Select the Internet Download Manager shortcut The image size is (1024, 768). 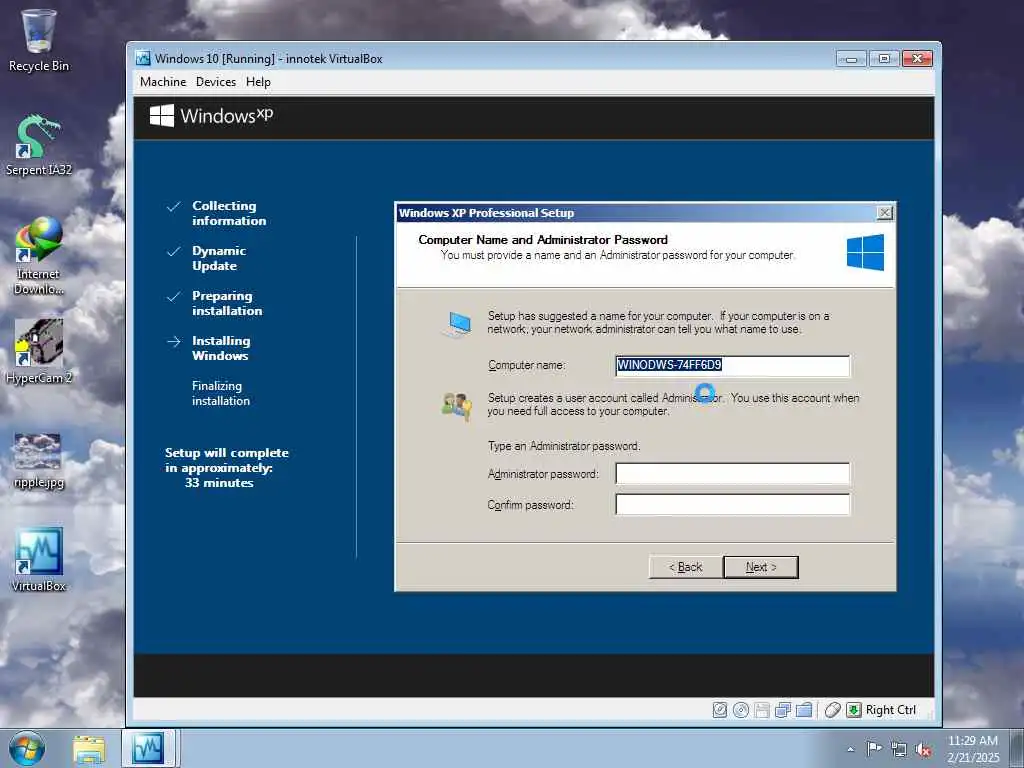click(x=39, y=256)
